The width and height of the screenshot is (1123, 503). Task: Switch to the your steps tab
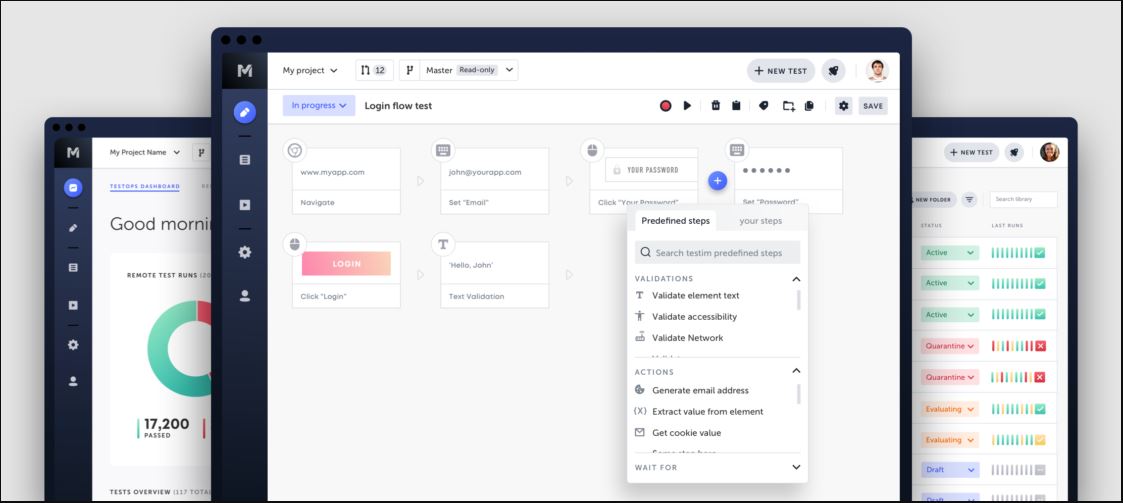tap(761, 221)
